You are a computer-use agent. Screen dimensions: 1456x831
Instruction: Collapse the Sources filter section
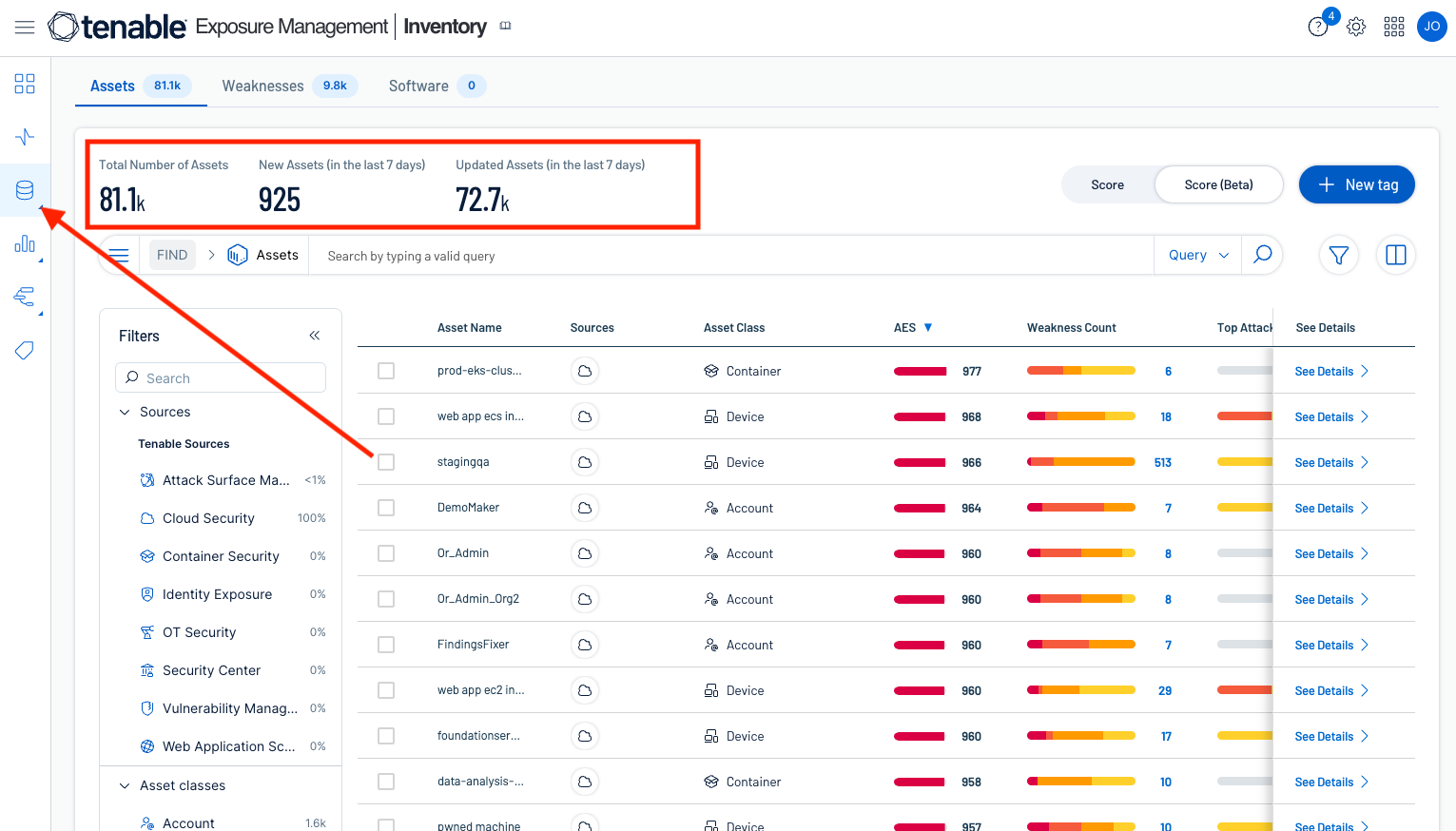[x=125, y=412]
